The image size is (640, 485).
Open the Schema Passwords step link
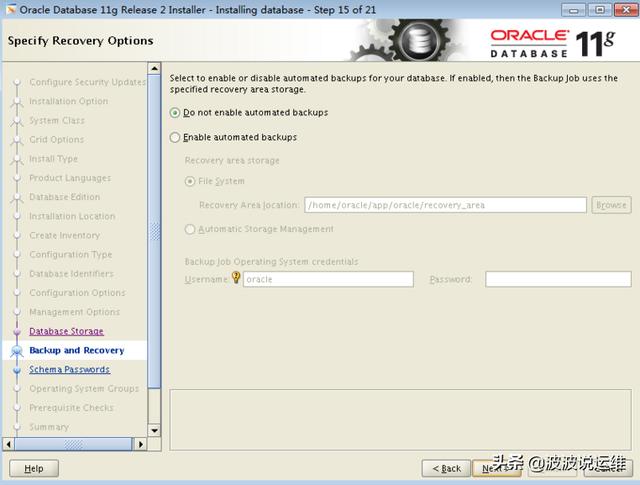pyautogui.click(x=69, y=369)
